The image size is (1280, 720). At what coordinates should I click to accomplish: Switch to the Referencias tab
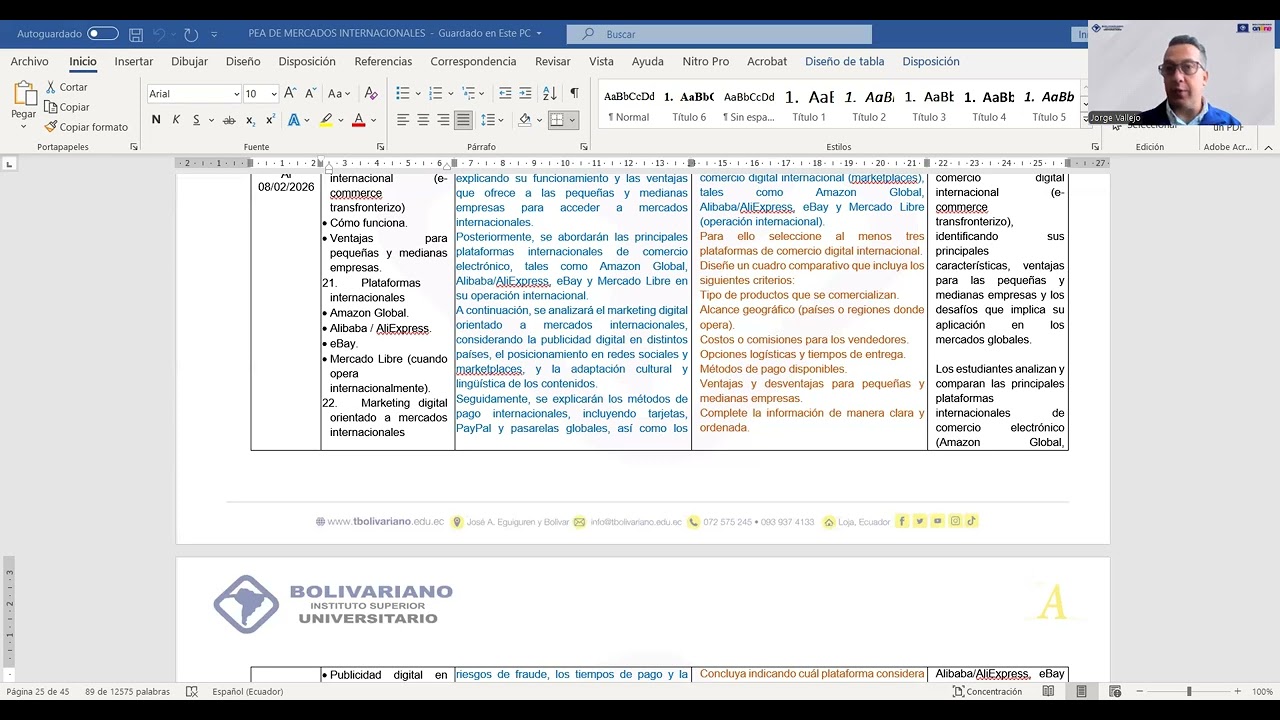point(383,61)
